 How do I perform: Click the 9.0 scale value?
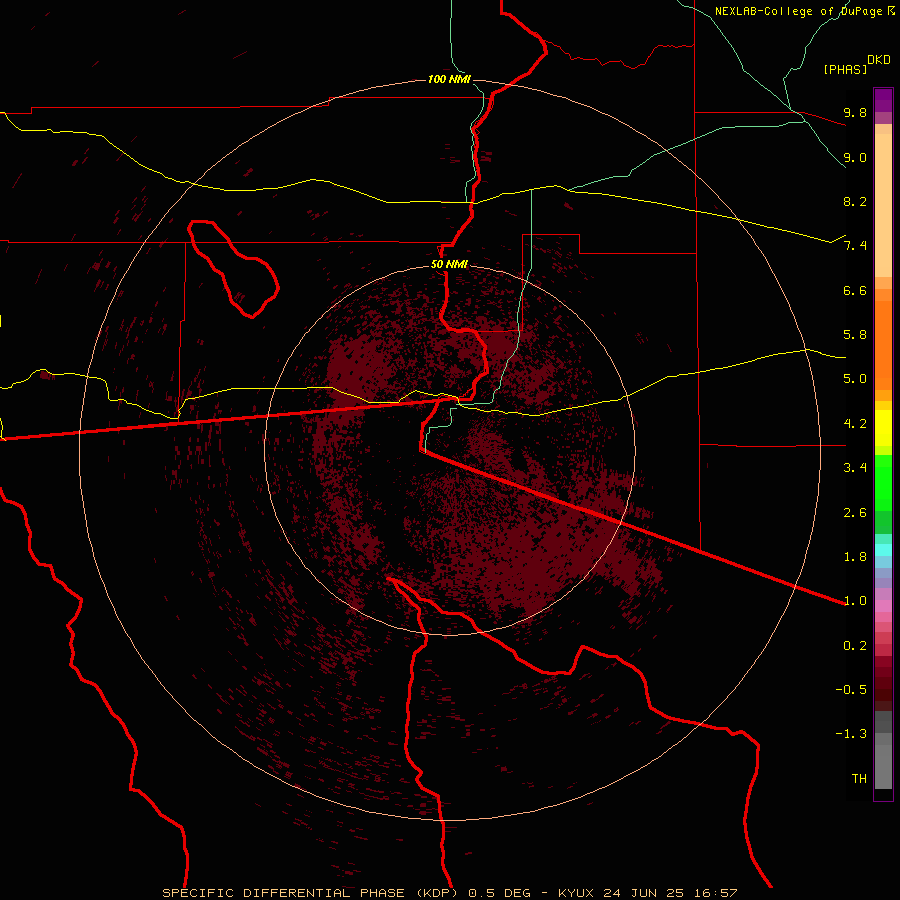[x=855, y=157]
